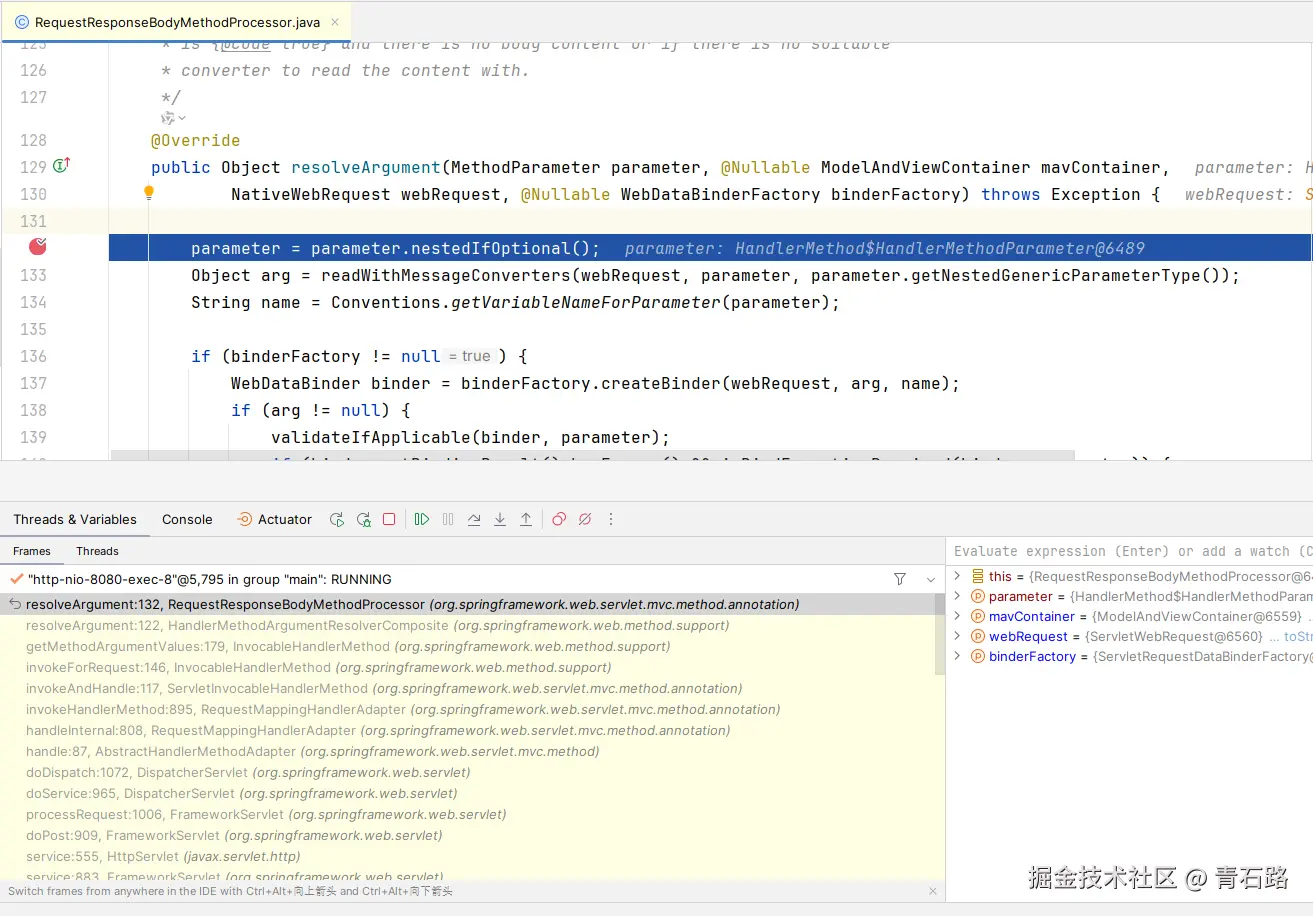Click the Evaluate expression input field

click(1130, 551)
